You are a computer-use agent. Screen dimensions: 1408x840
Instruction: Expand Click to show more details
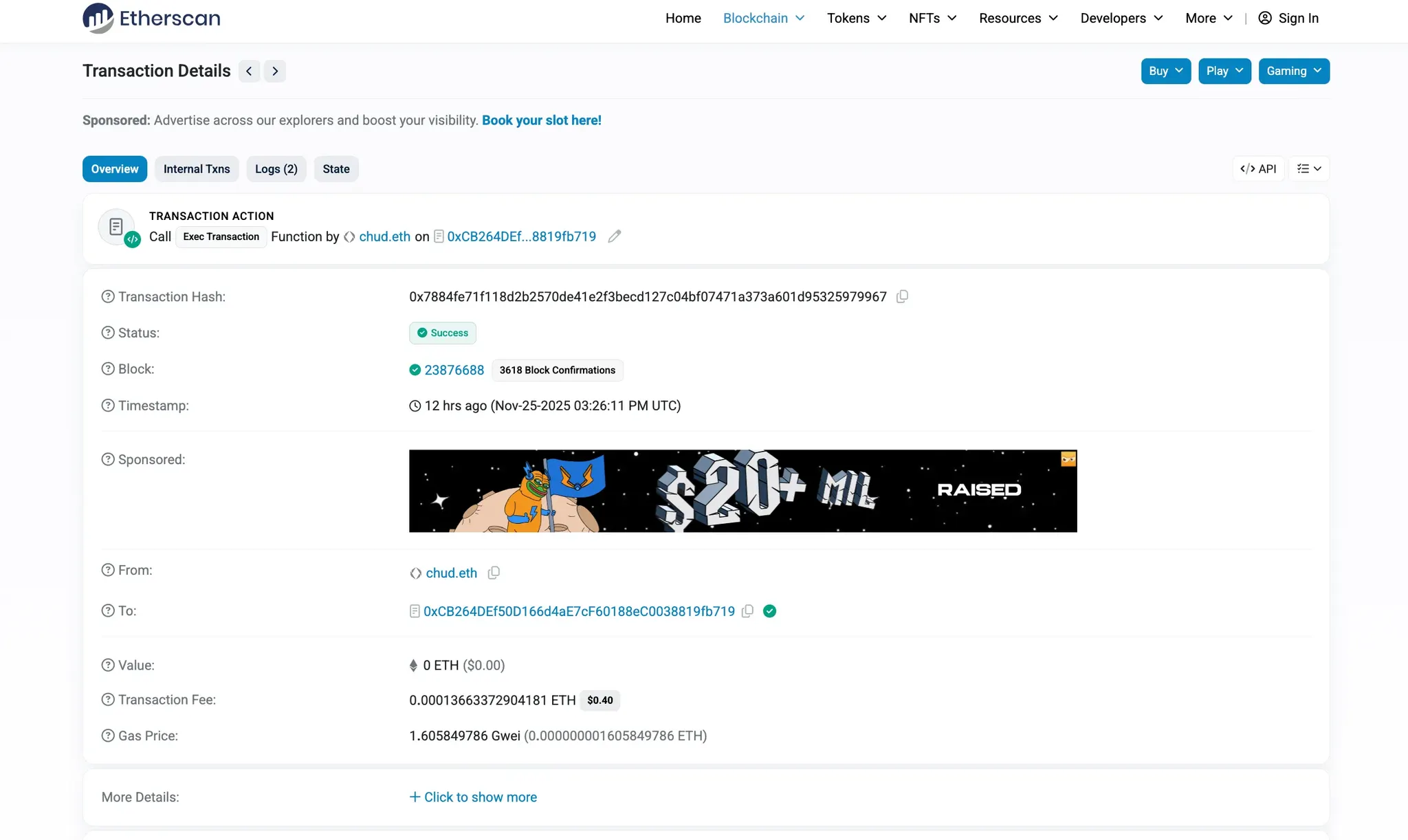click(x=473, y=797)
